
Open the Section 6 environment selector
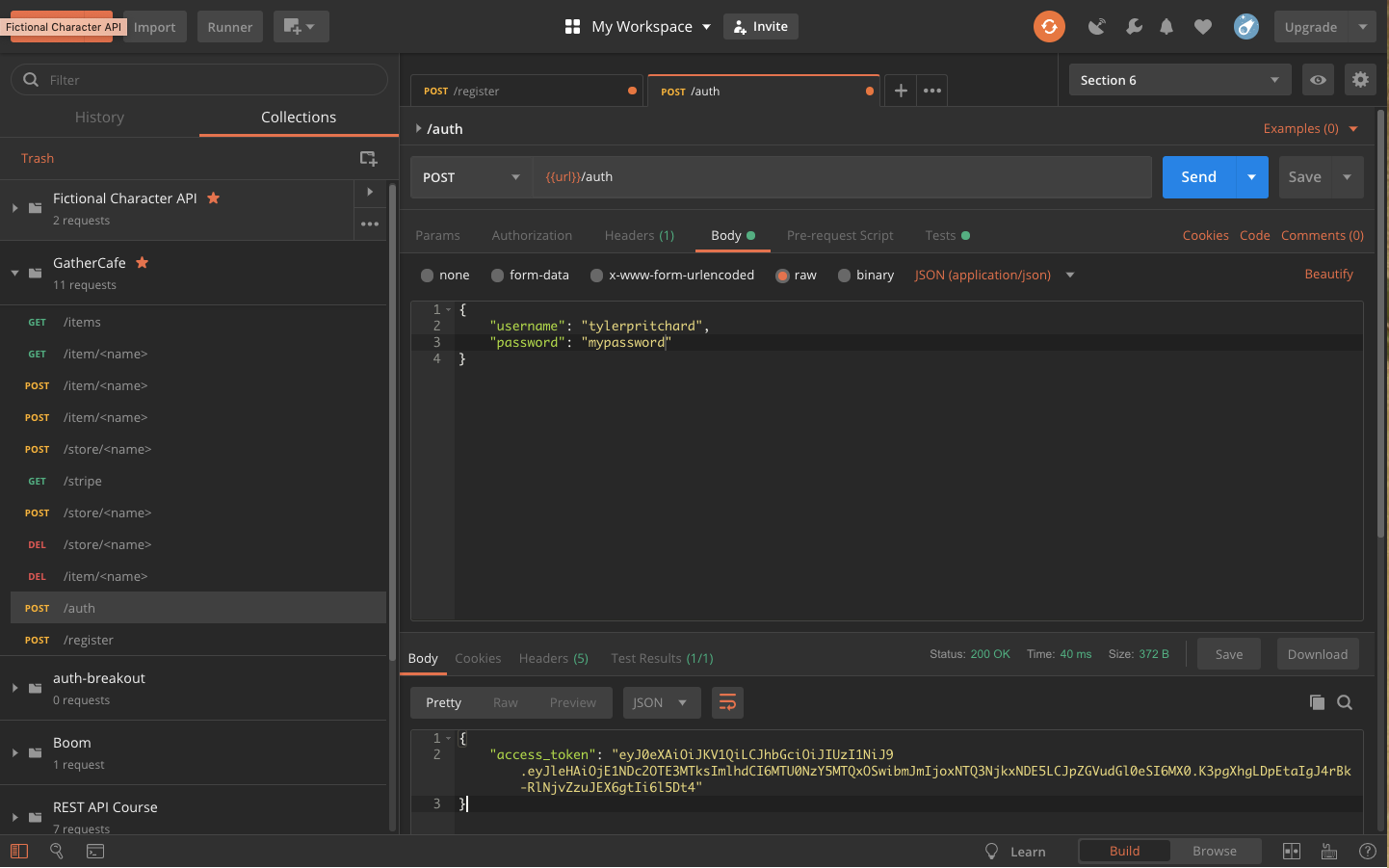(1179, 80)
